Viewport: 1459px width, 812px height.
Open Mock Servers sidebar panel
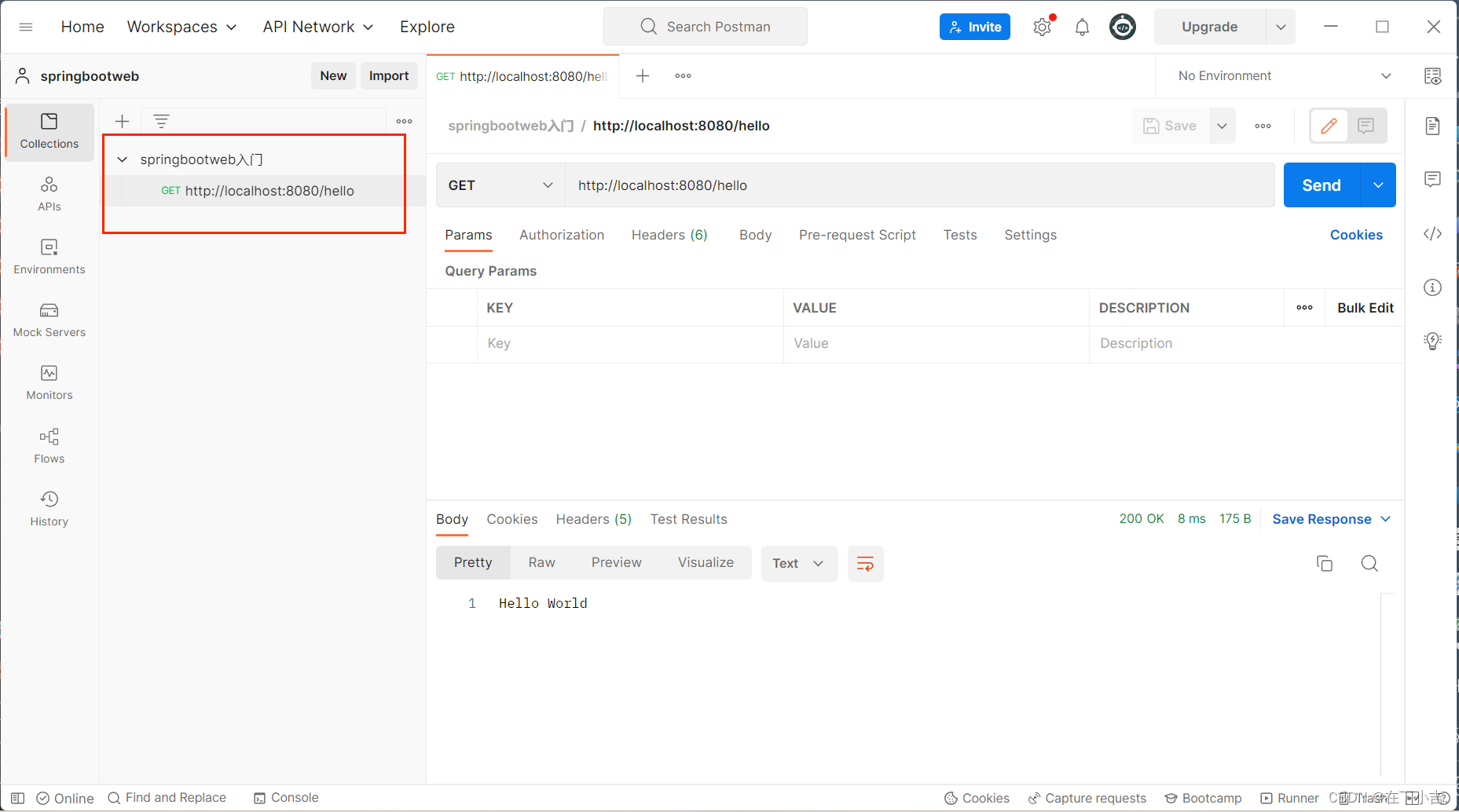click(x=49, y=320)
